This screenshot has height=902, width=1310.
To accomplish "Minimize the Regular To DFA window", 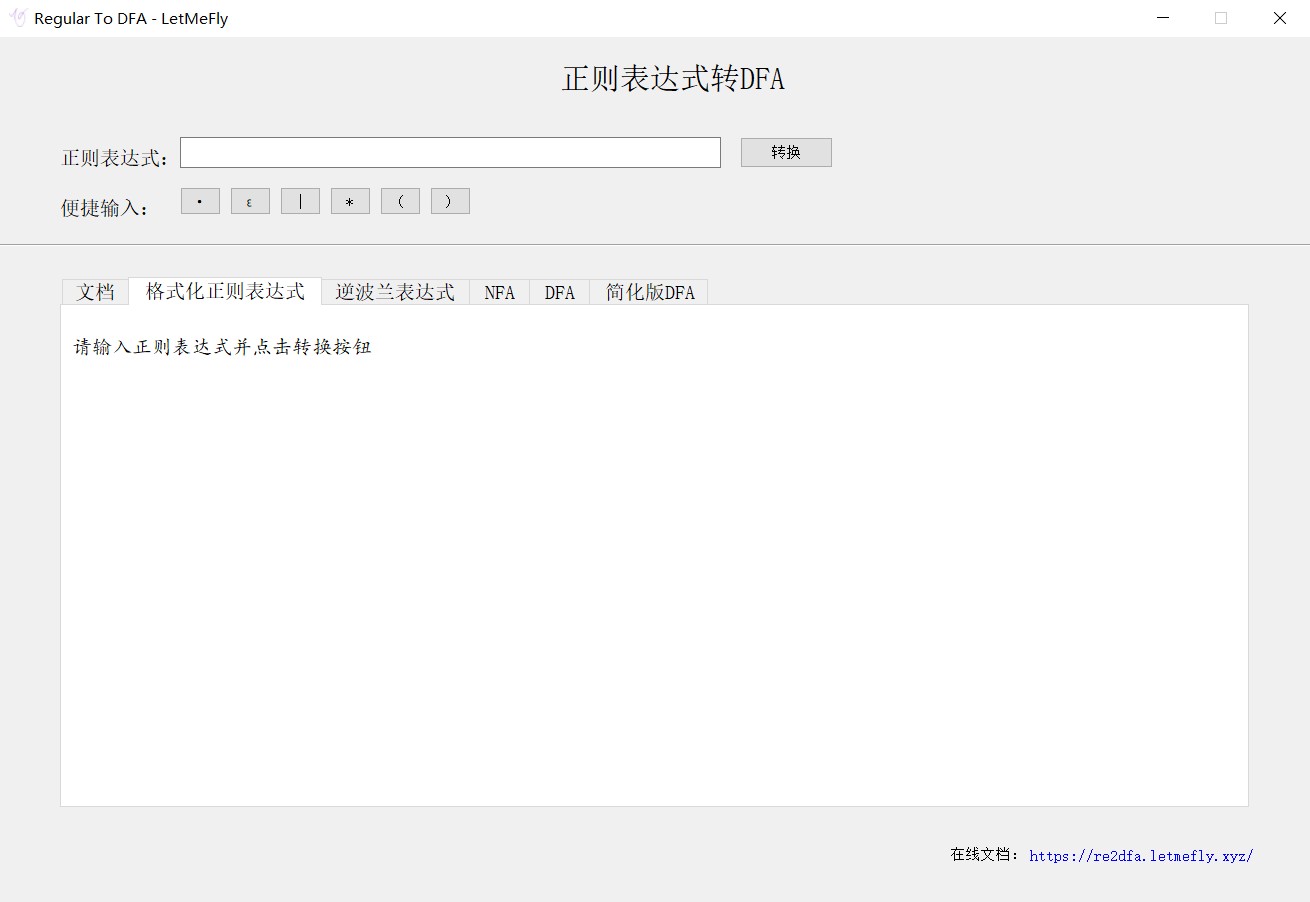I will (1162, 18).
